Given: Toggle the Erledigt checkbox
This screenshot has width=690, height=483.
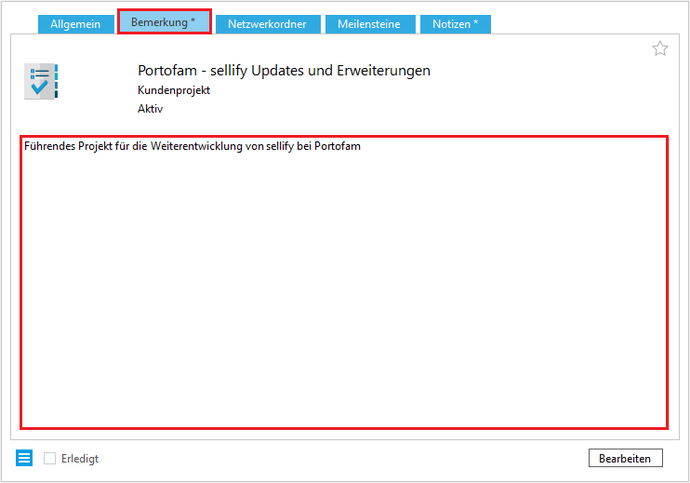Looking at the screenshot, I should [x=50, y=458].
